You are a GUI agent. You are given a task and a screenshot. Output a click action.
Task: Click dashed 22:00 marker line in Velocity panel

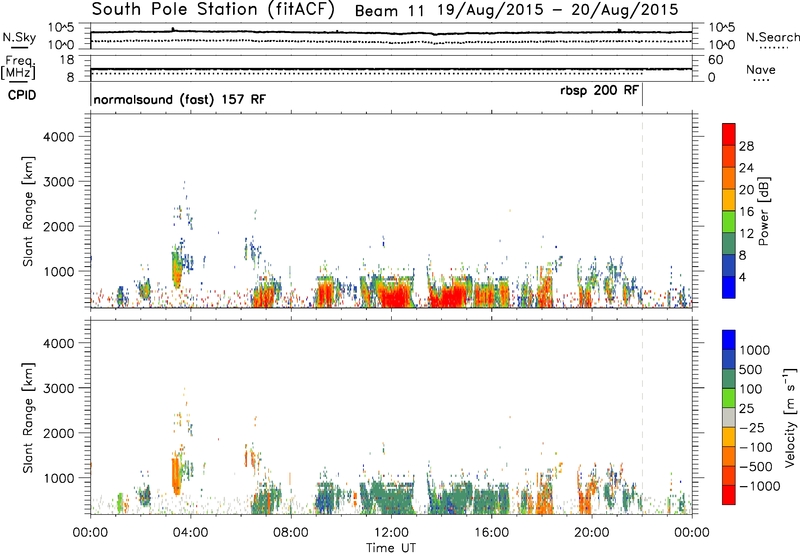(642, 417)
